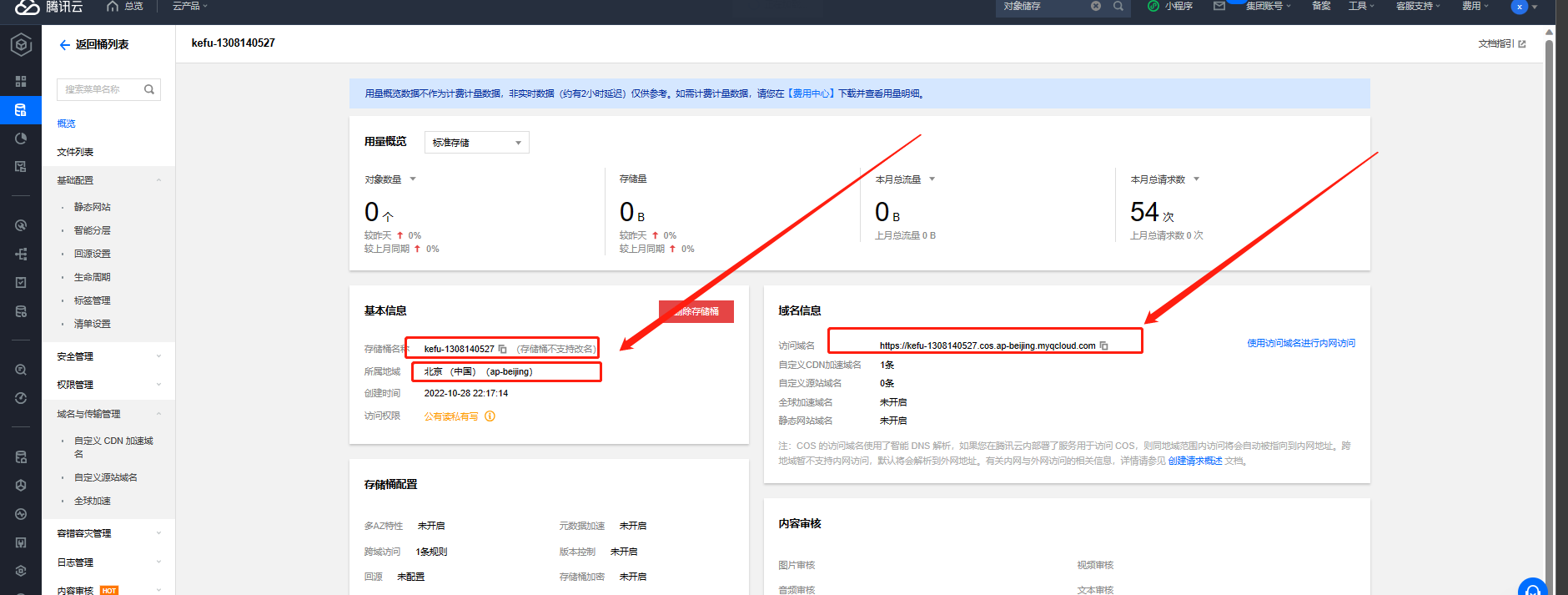Open the 标准存储 storage class dropdown
1568x595 pixels.
click(477, 143)
